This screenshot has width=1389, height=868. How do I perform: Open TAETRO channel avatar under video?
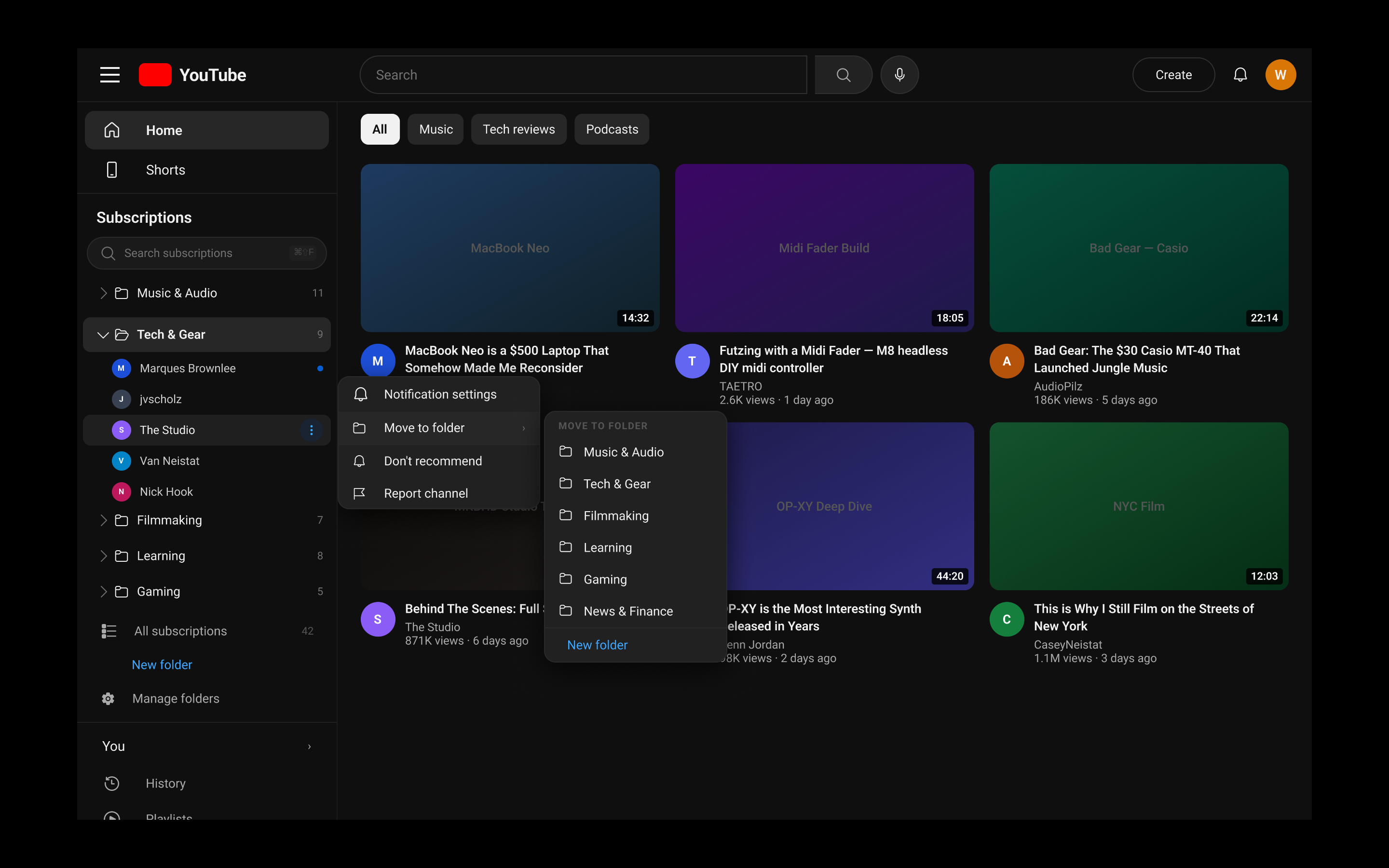click(692, 361)
